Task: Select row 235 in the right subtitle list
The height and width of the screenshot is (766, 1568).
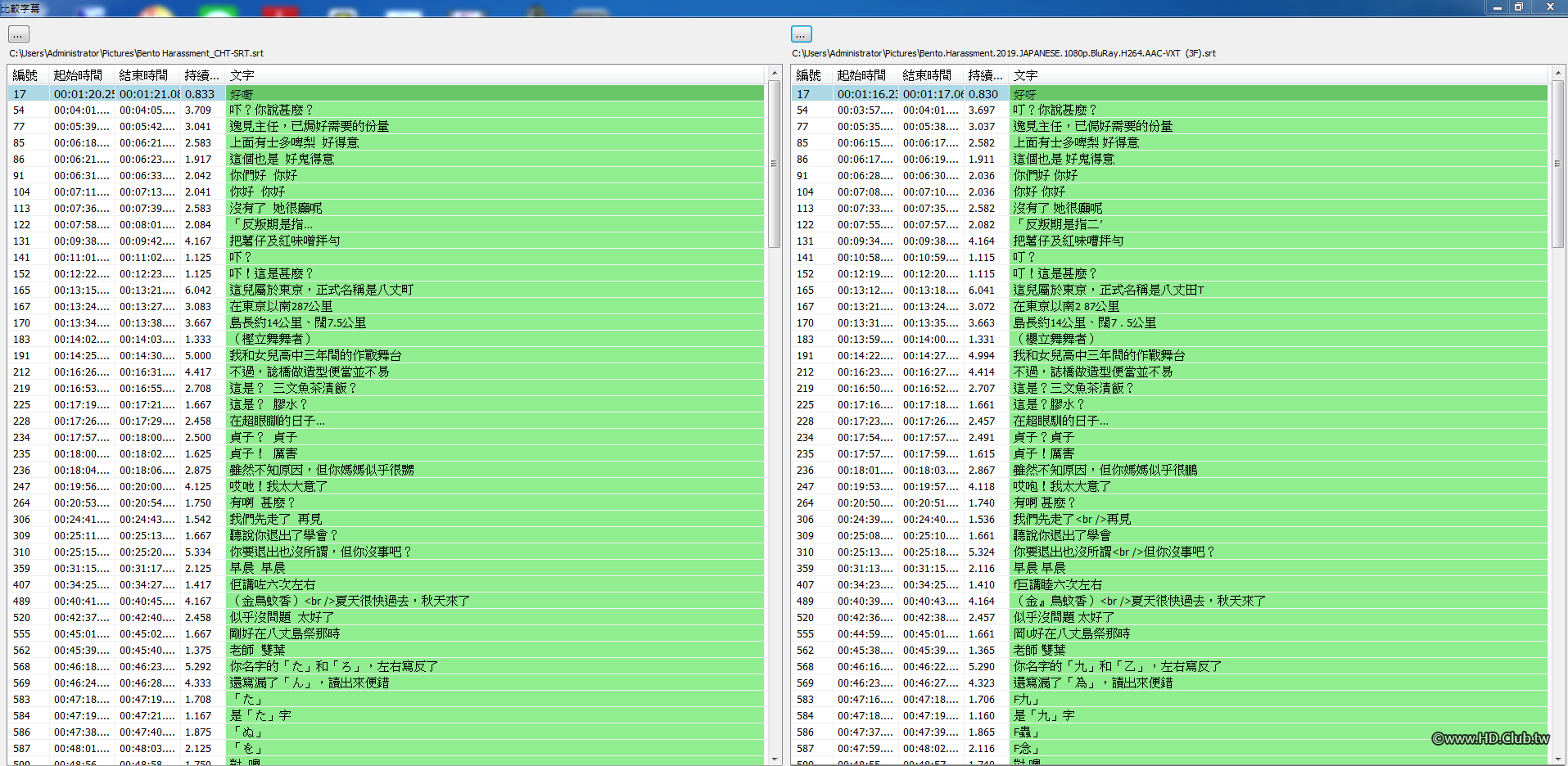Action: pyautogui.click(x=1170, y=454)
